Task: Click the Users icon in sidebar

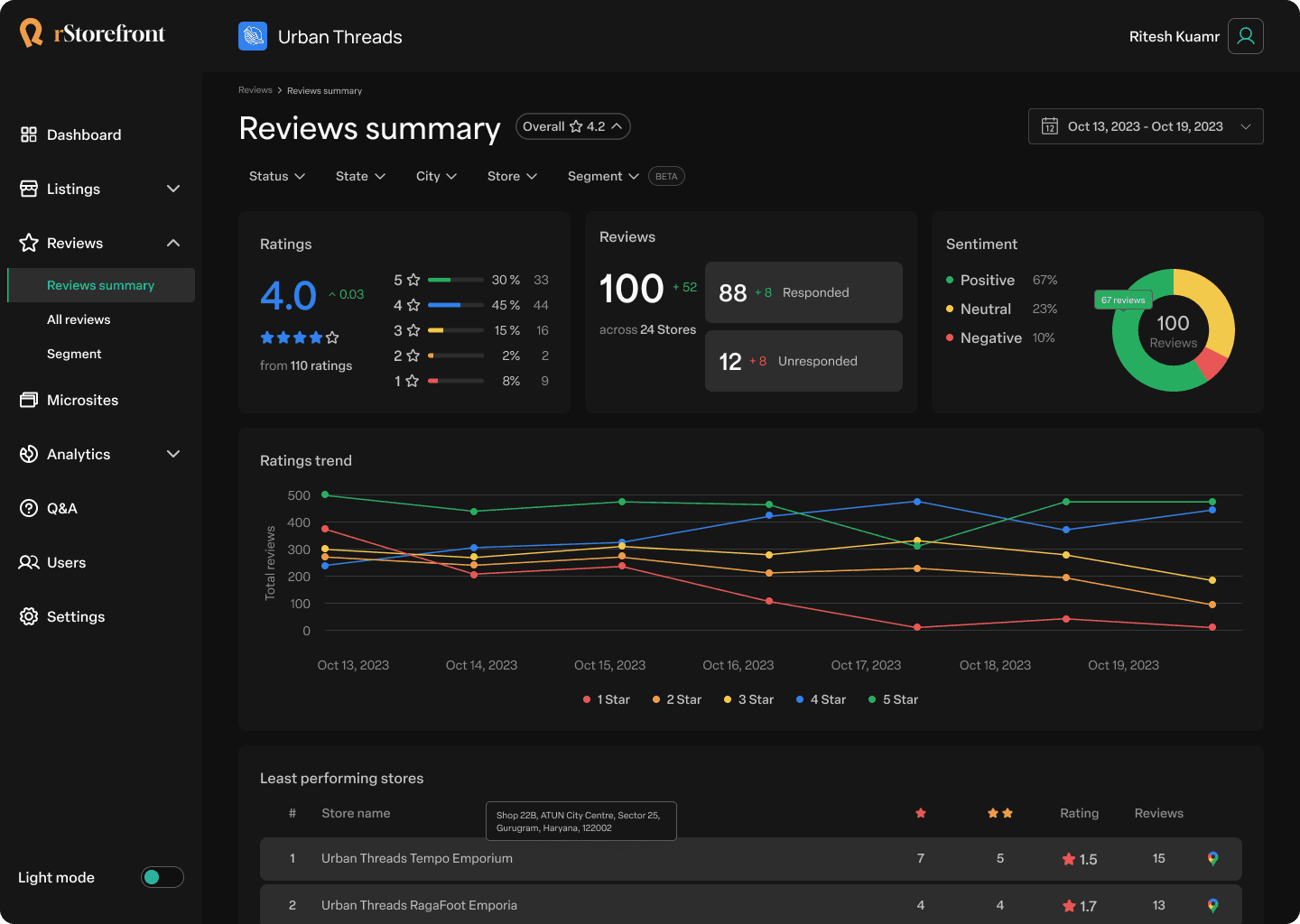Action: click(x=29, y=562)
